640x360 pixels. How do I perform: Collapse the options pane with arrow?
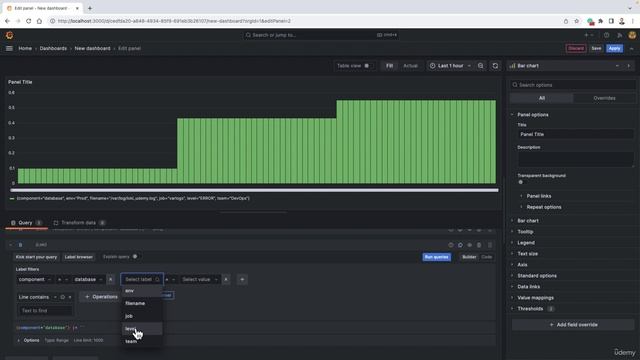(629, 66)
